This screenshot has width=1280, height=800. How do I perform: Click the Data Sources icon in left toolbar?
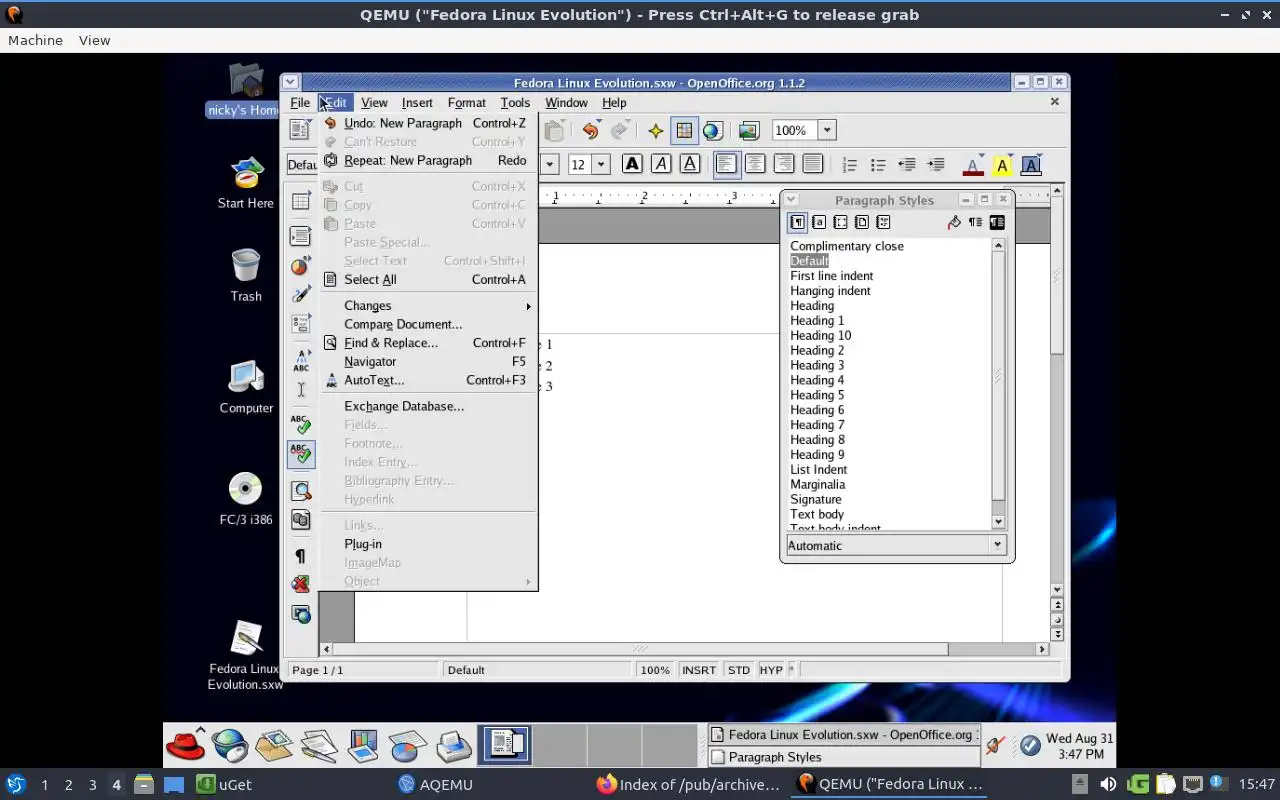point(301,520)
